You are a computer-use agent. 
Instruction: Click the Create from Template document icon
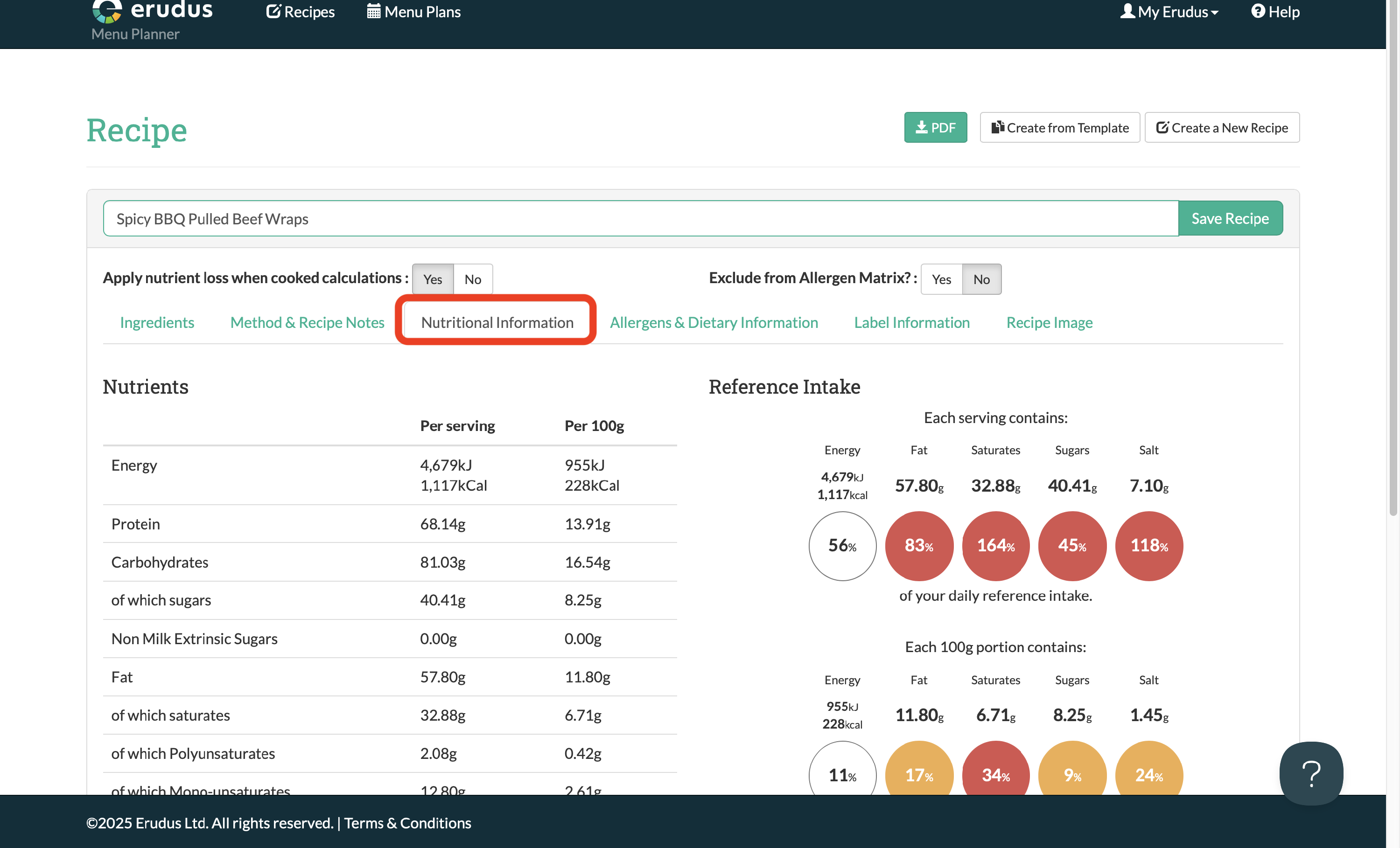coord(998,127)
